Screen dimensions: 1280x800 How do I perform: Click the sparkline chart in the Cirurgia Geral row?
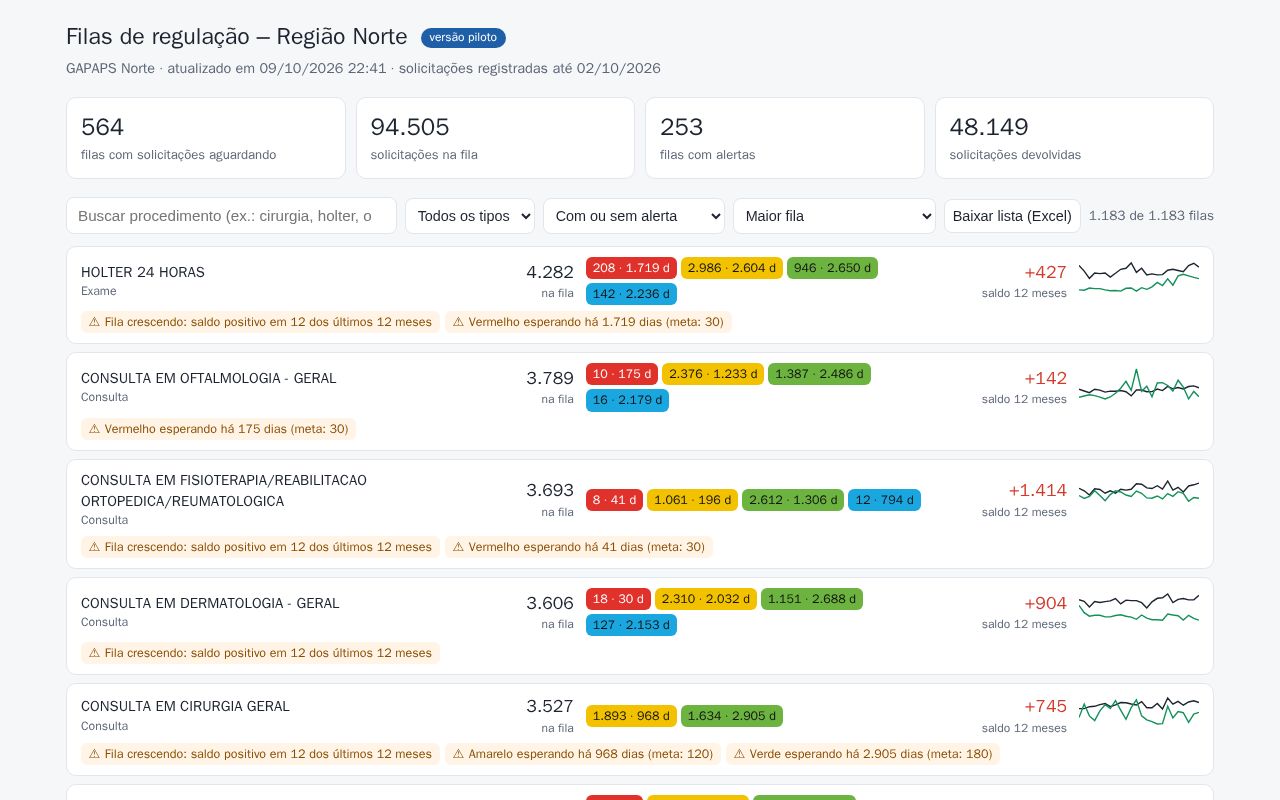[x=1139, y=712]
